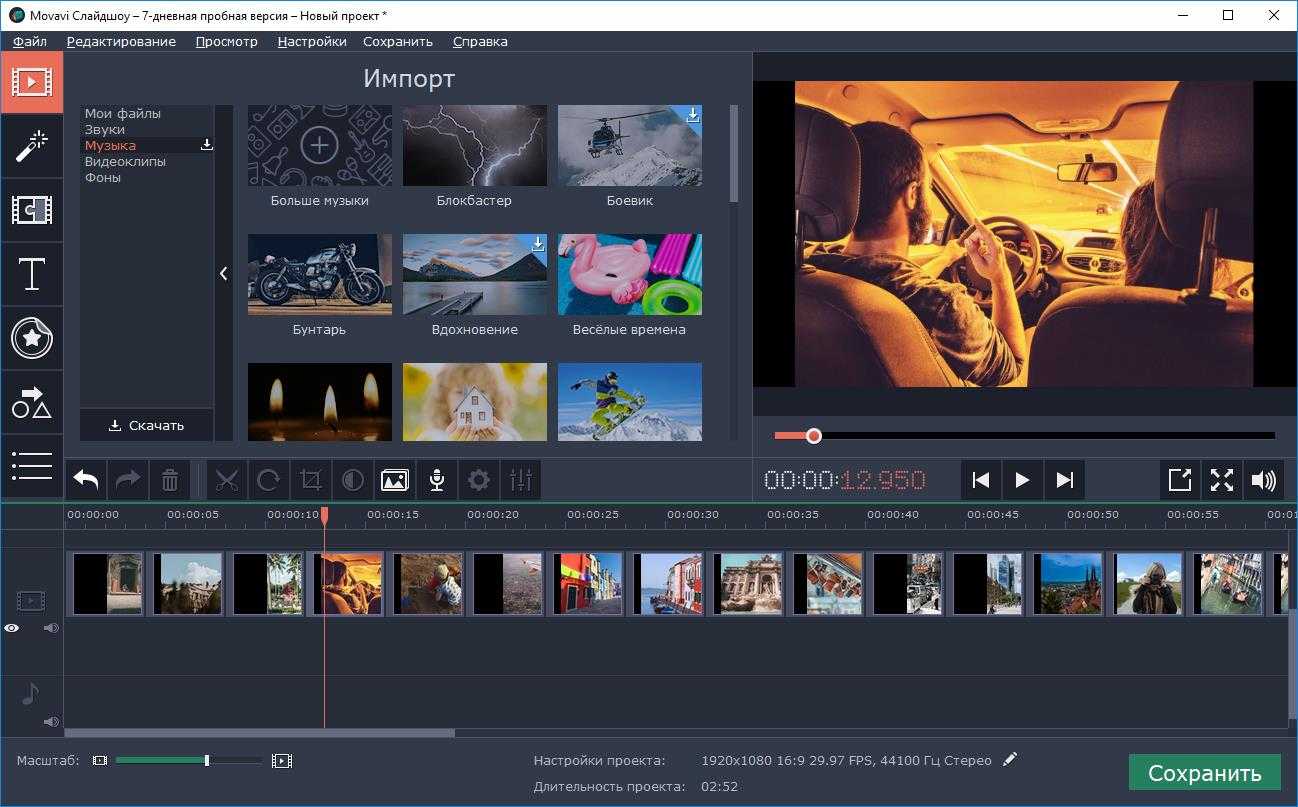Click the import list vertical scrollbar
Screen dimensions: 1298x807
coord(733,153)
